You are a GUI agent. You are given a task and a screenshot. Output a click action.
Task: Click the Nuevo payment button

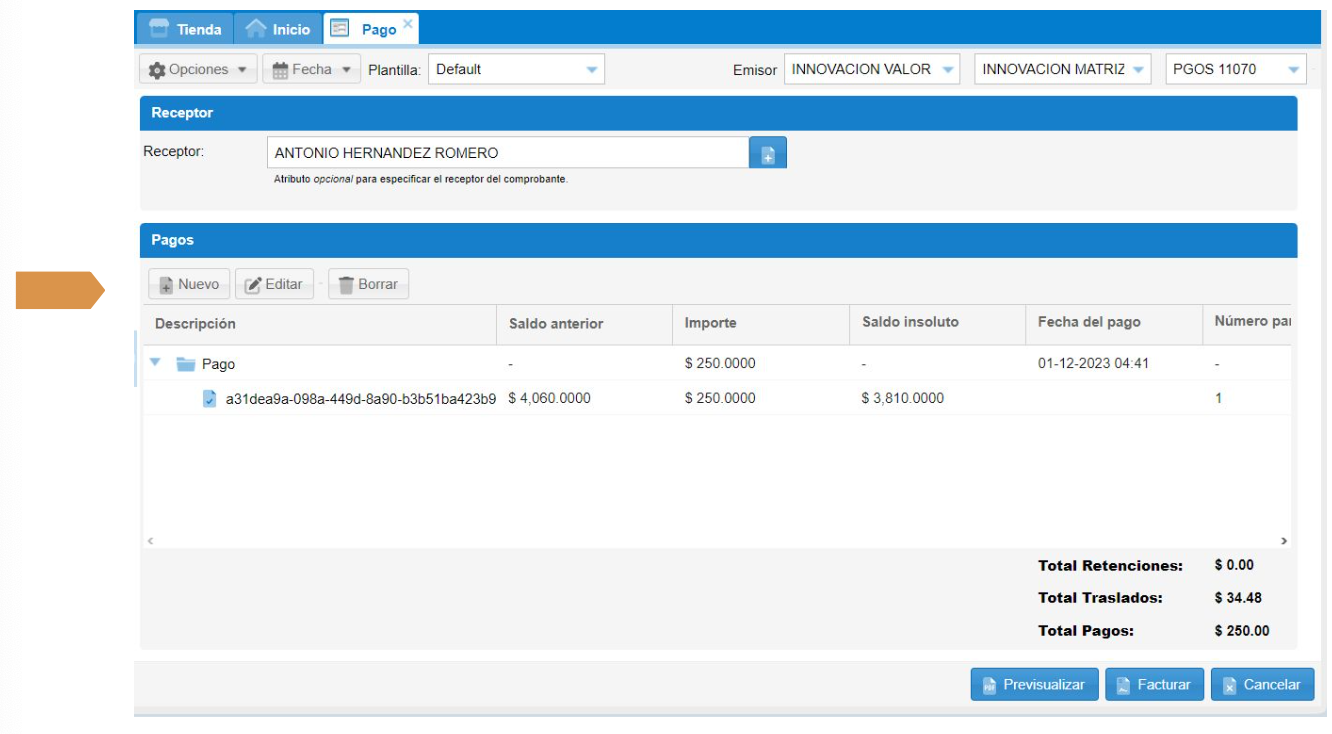point(189,284)
